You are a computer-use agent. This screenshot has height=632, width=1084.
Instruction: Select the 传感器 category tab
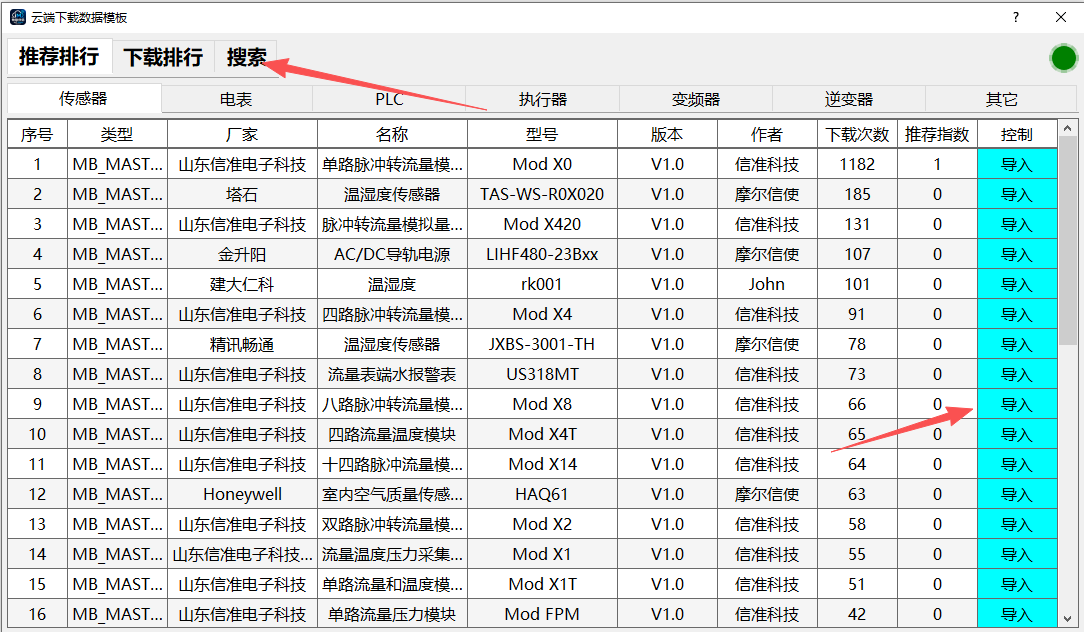(x=84, y=99)
